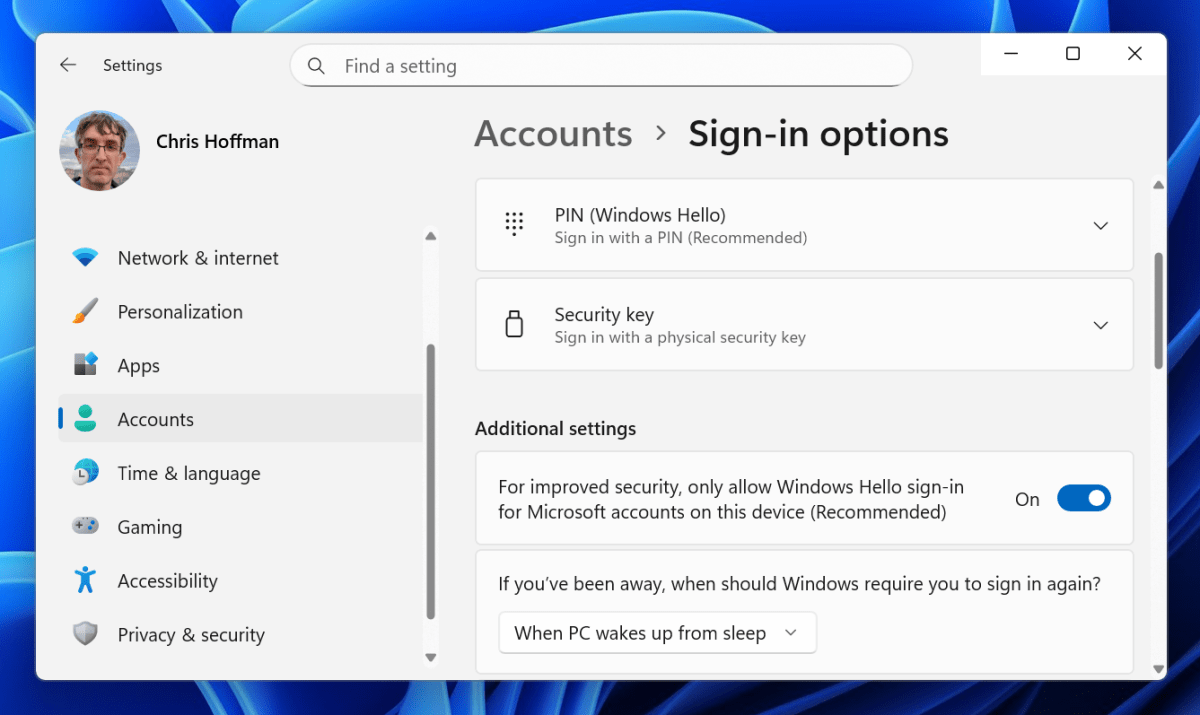The width and height of the screenshot is (1200, 715).
Task: Click the Accounts breadcrumb link
Action: click(x=553, y=133)
